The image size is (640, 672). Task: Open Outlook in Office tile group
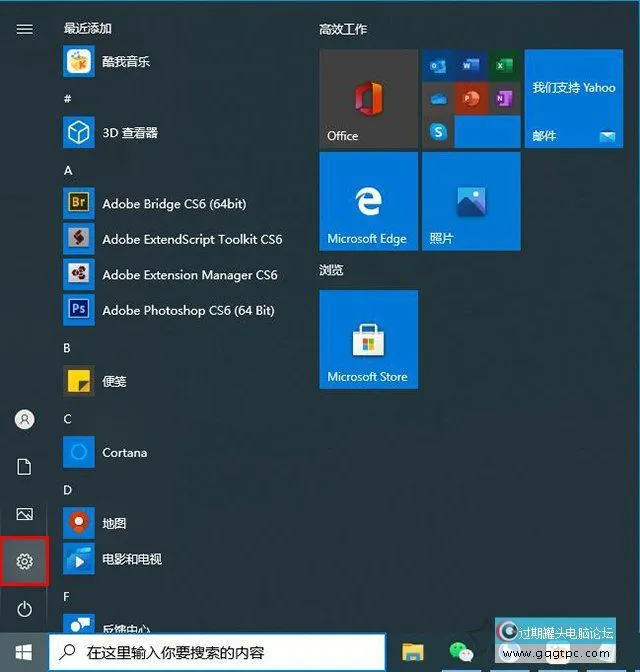point(438,66)
